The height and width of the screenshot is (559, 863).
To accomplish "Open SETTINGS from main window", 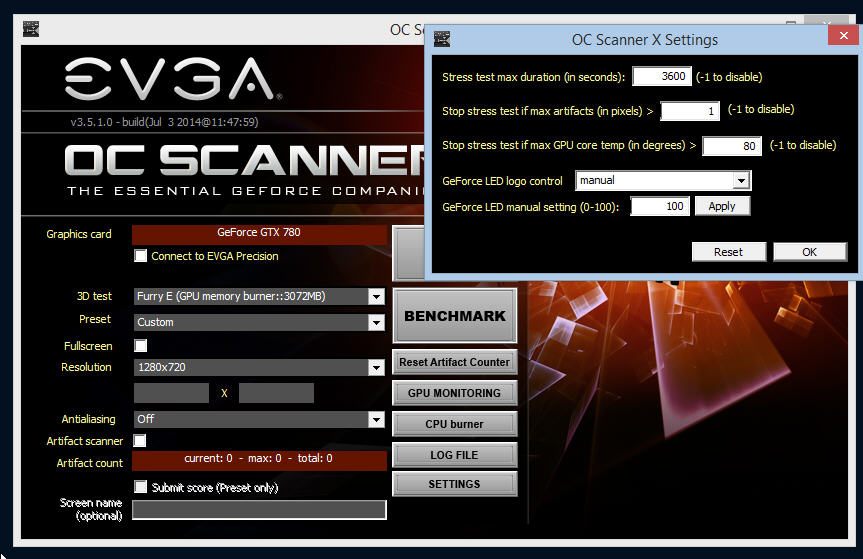I will tap(455, 484).
